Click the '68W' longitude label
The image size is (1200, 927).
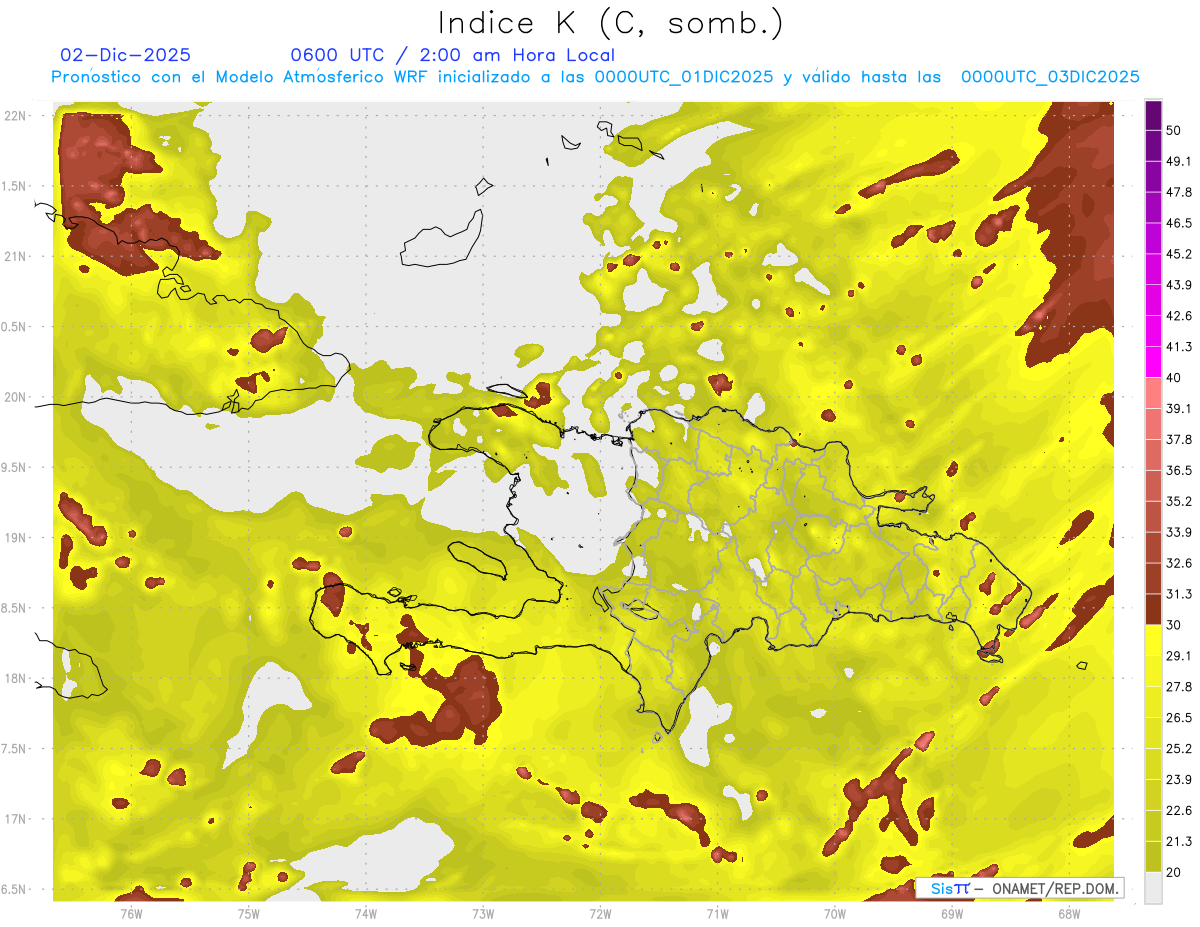(1069, 913)
